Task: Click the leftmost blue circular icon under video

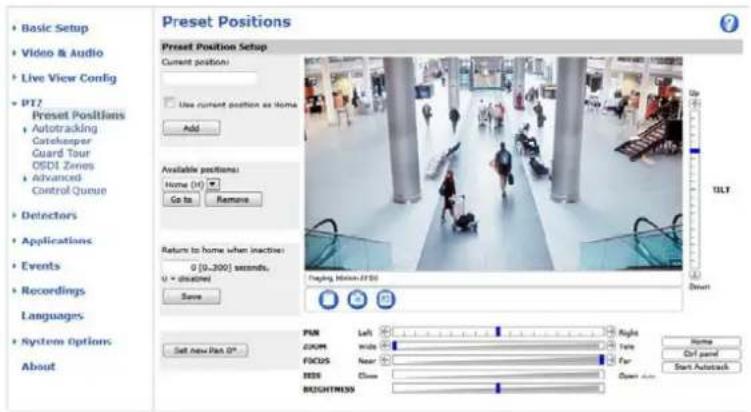Action: (x=328, y=299)
